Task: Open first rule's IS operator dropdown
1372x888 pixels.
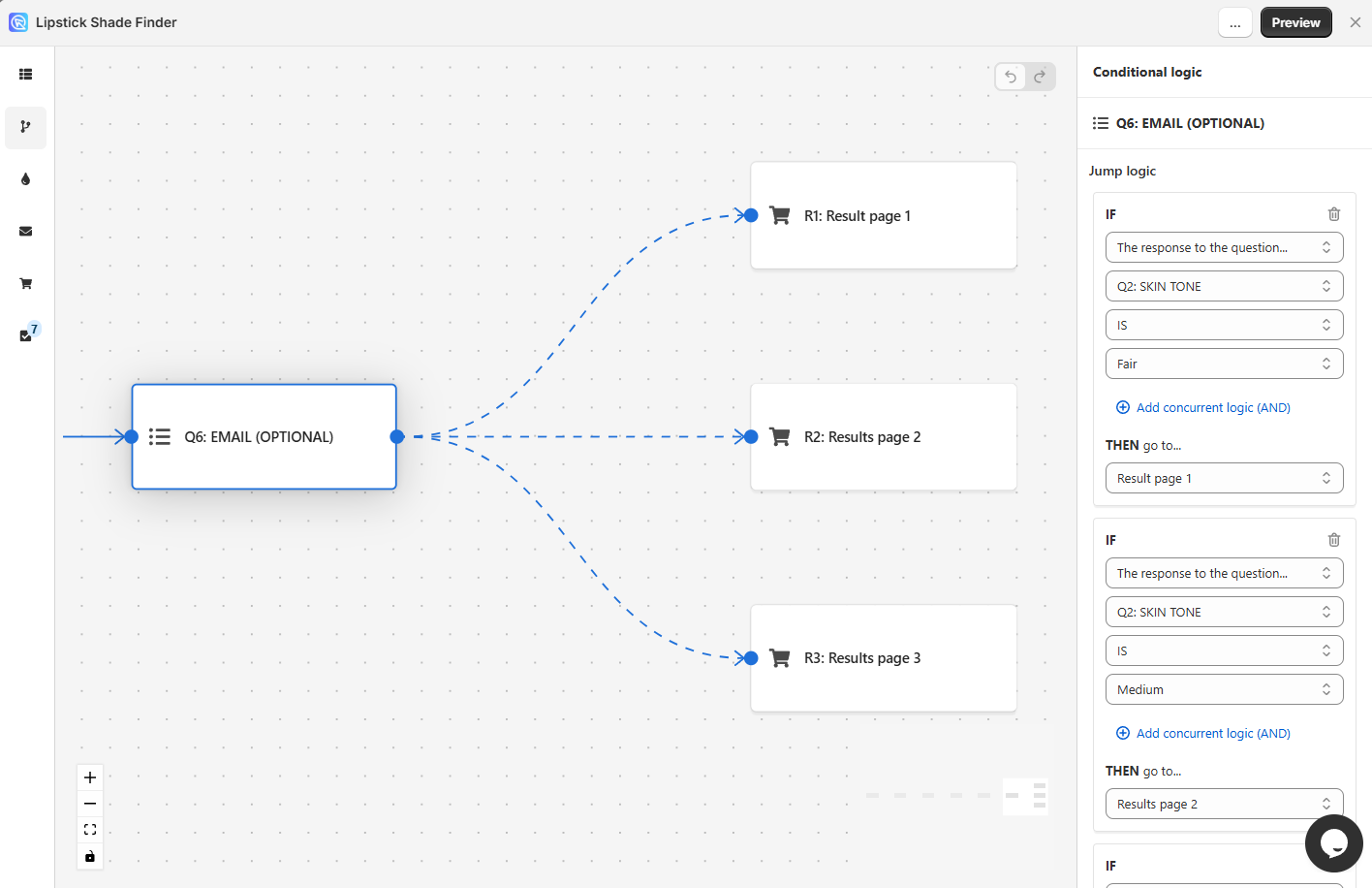Action: click(1225, 325)
